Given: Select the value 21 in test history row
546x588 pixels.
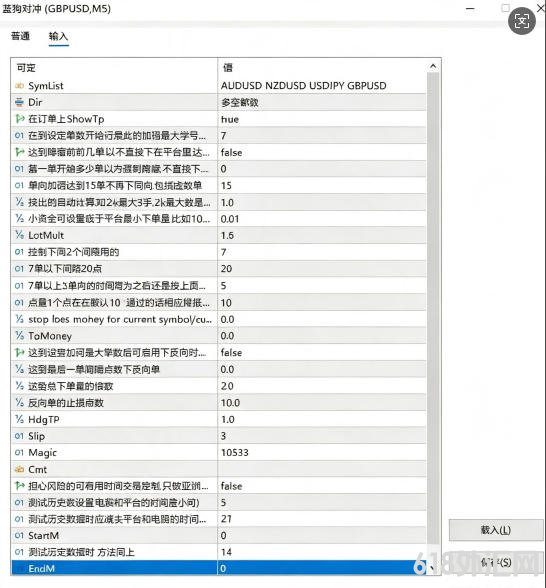Looking at the screenshot, I should coord(322,519).
